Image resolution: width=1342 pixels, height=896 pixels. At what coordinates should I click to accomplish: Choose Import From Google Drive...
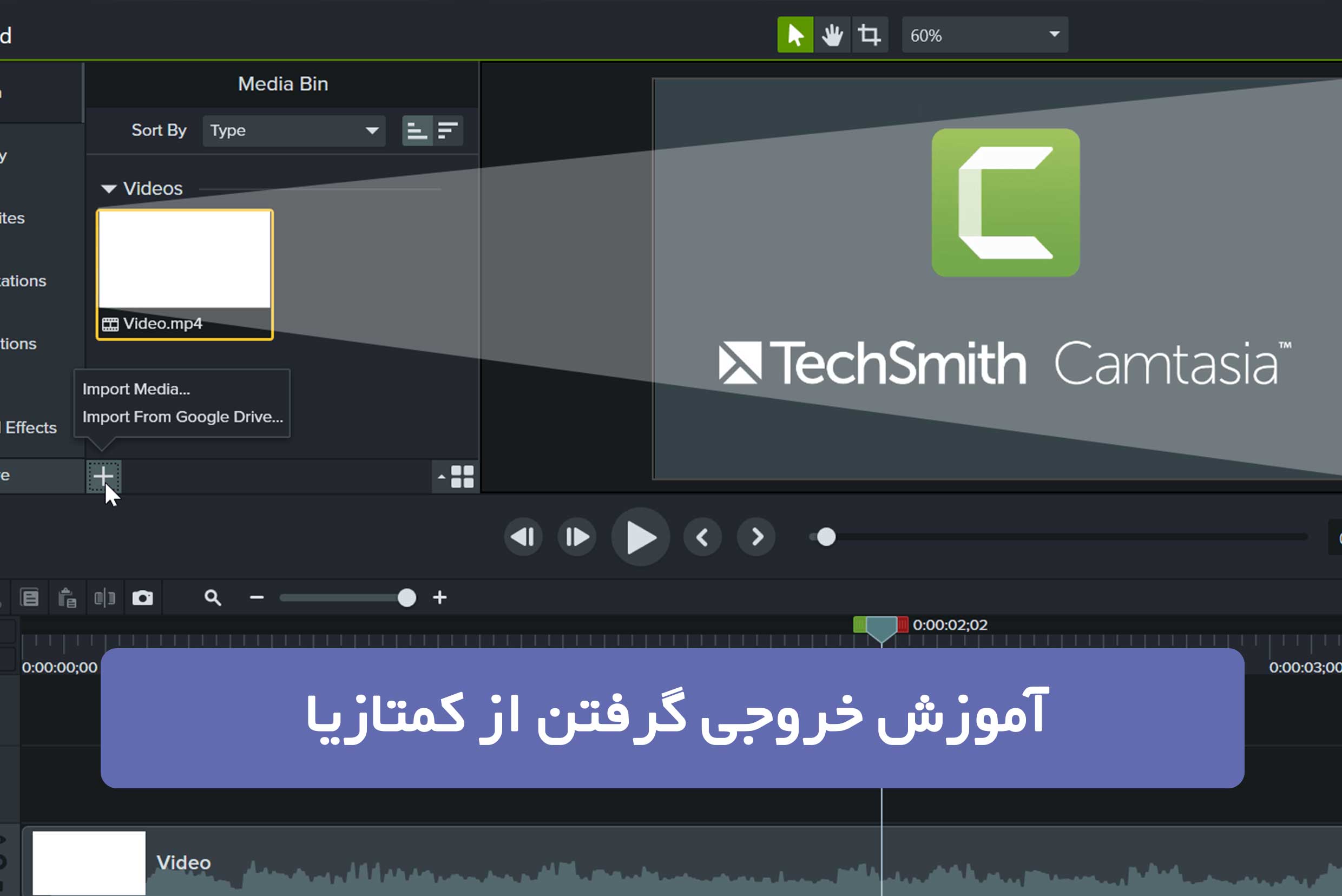pyautogui.click(x=182, y=417)
